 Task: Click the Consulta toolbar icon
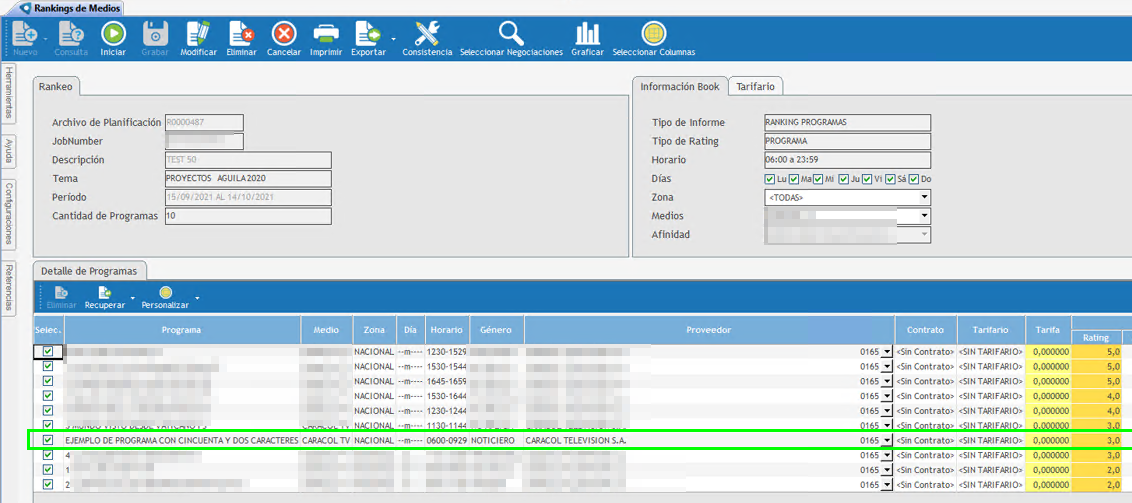pos(71,33)
